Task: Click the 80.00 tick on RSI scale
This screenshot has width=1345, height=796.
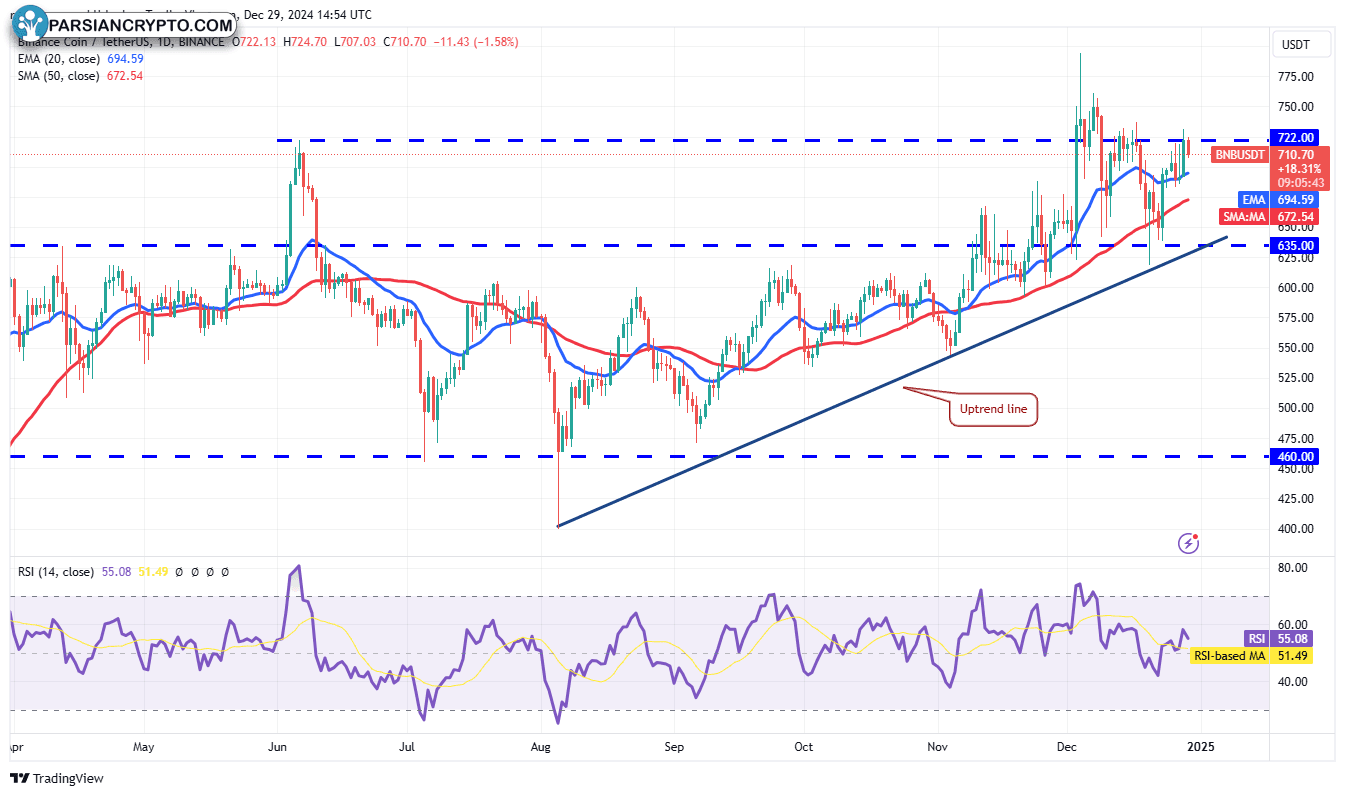Action: [x=1294, y=567]
